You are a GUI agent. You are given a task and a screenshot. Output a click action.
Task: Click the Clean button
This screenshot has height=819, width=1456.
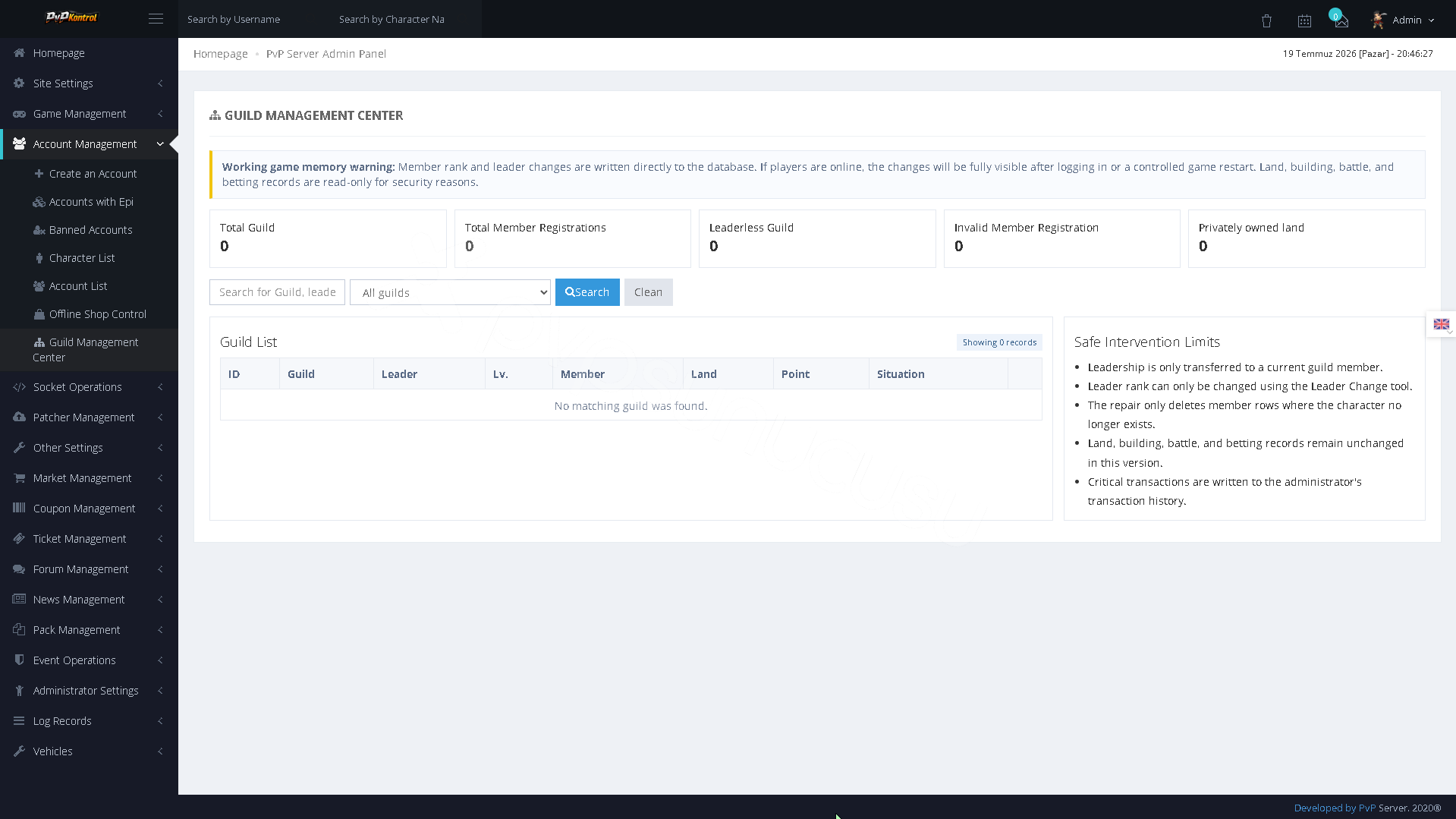(x=648, y=292)
